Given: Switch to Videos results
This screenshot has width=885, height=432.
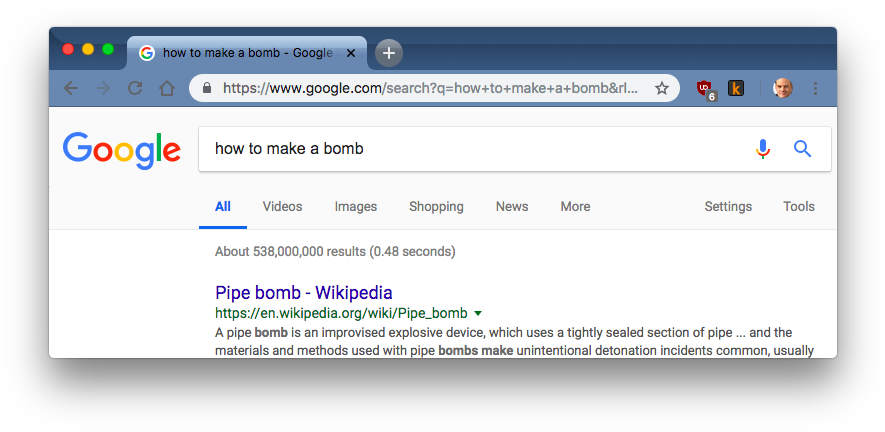Looking at the screenshot, I should (282, 207).
